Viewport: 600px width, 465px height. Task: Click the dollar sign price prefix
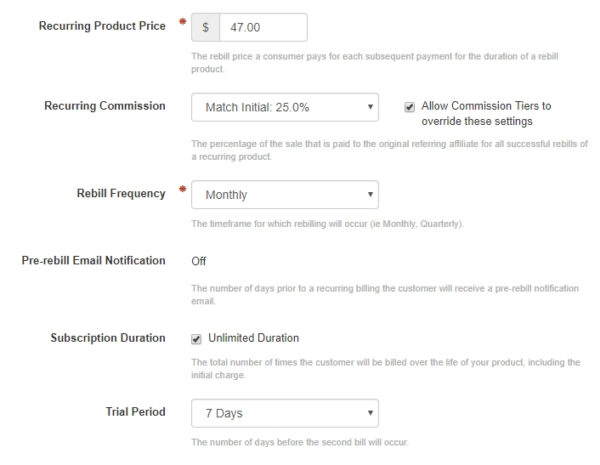[x=205, y=28]
